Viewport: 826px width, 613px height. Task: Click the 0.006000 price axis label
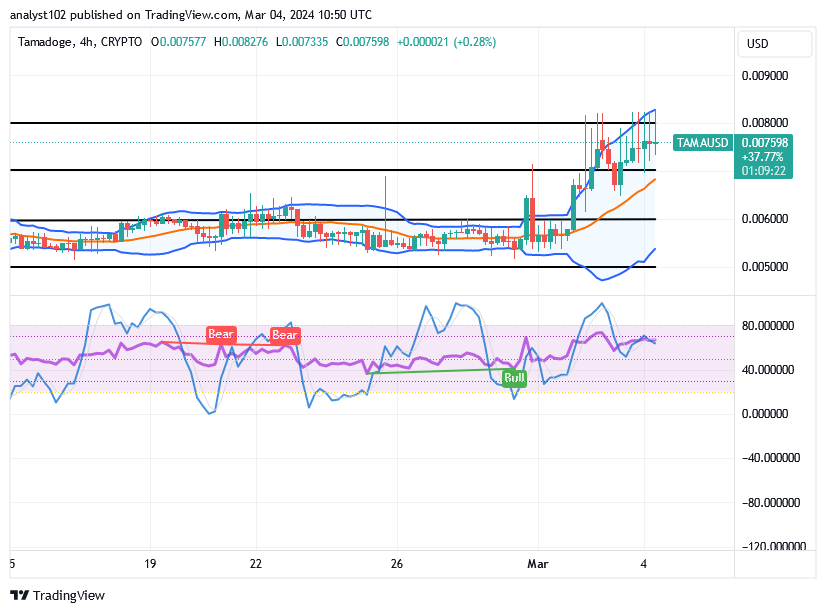765,219
